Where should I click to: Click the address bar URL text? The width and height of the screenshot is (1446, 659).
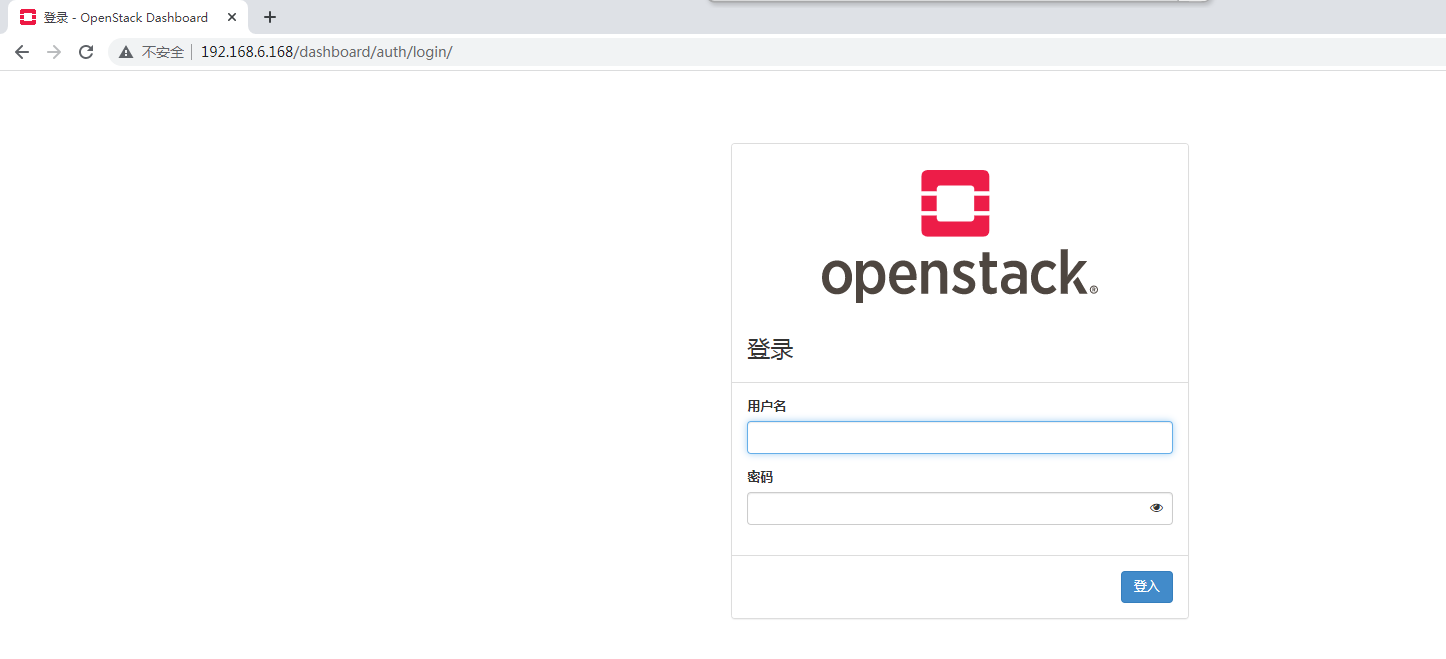tap(327, 52)
